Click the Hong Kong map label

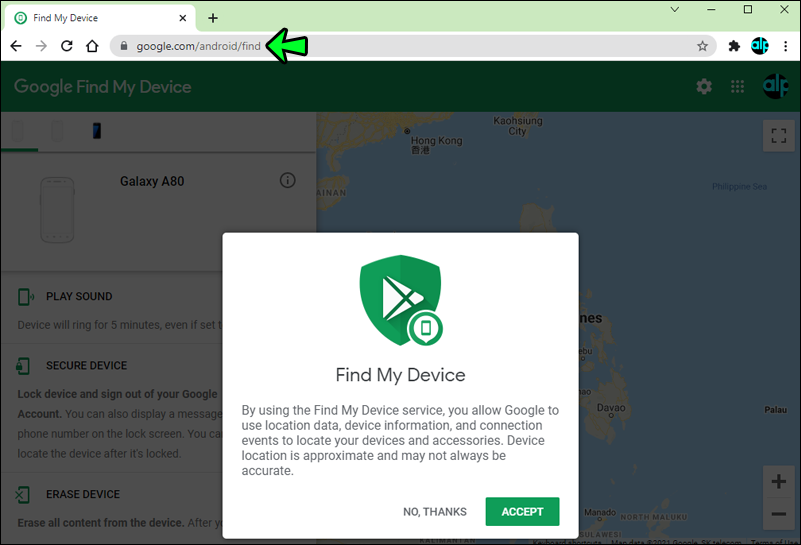click(x=436, y=145)
